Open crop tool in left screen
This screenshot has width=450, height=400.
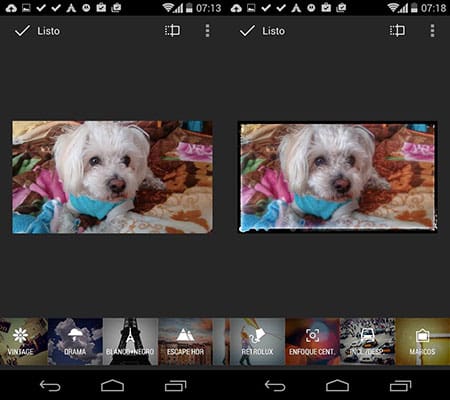tap(172, 31)
